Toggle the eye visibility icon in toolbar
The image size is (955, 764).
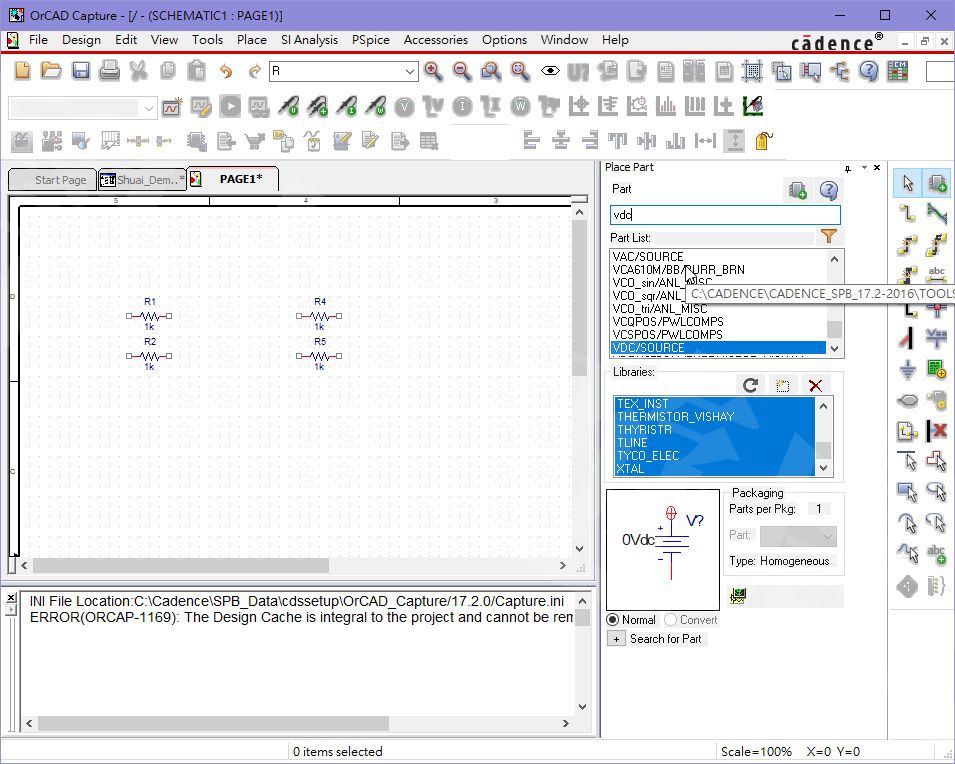pyautogui.click(x=550, y=71)
